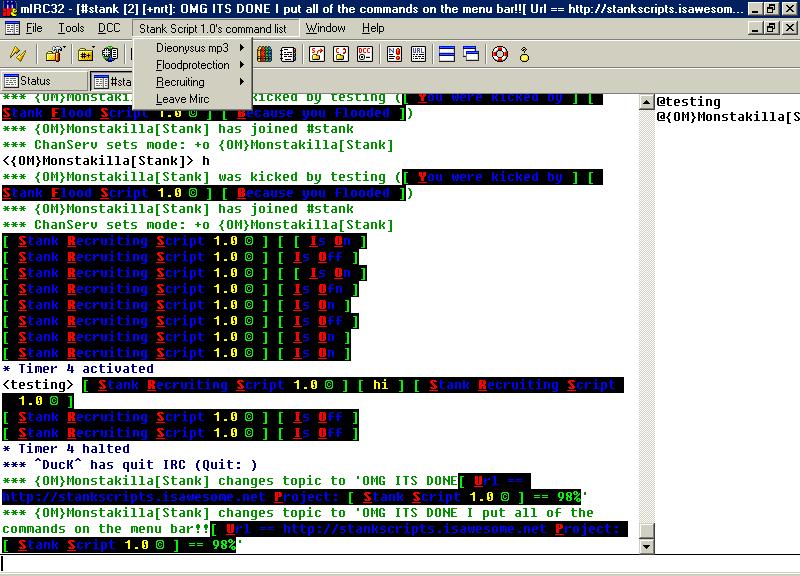Click the mIRC system menu icon beside File
Image resolution: width=800 pixels, height=576 pixels.
[12, 28]
